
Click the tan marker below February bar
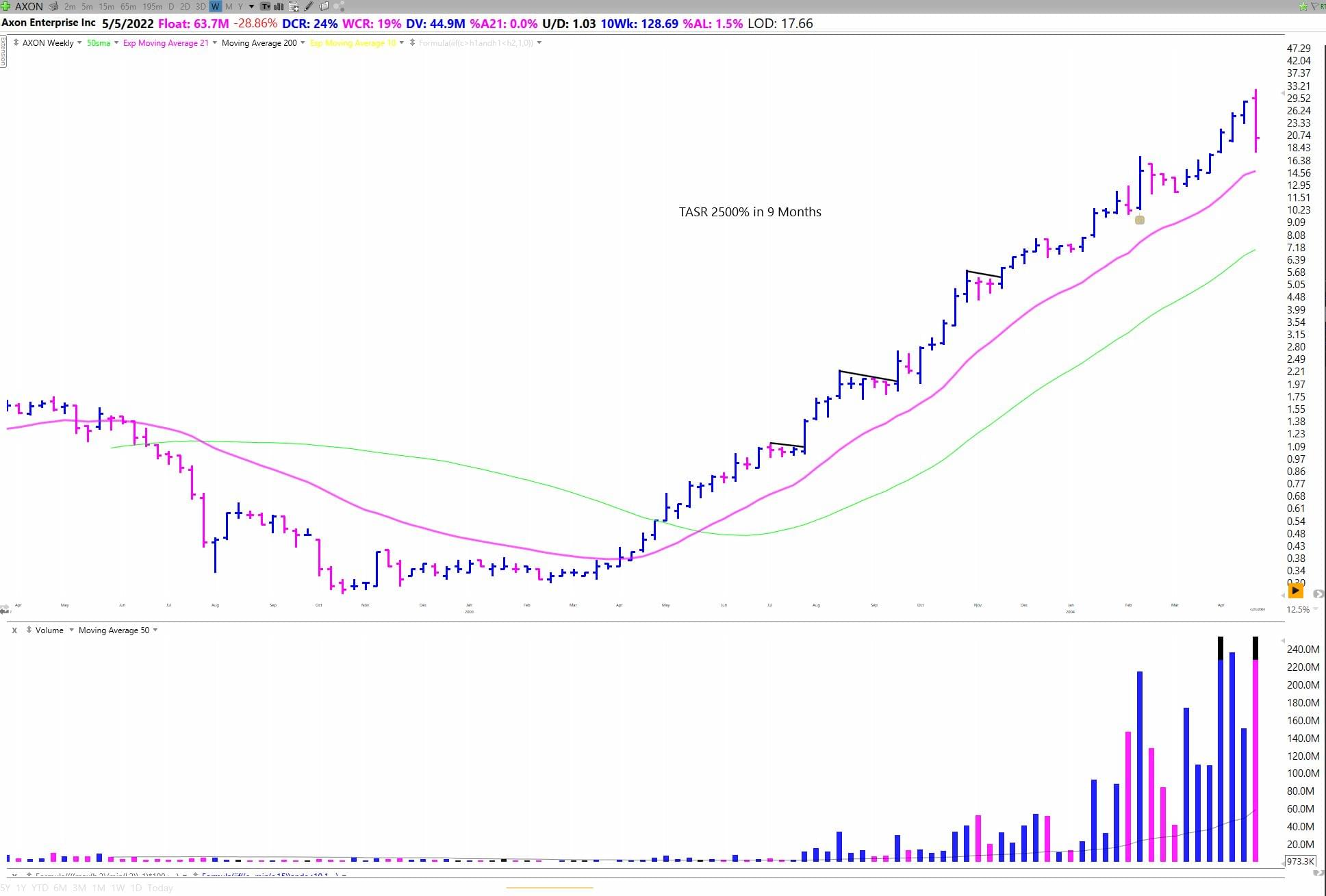pyautogui.click(x=1139, y=220)
